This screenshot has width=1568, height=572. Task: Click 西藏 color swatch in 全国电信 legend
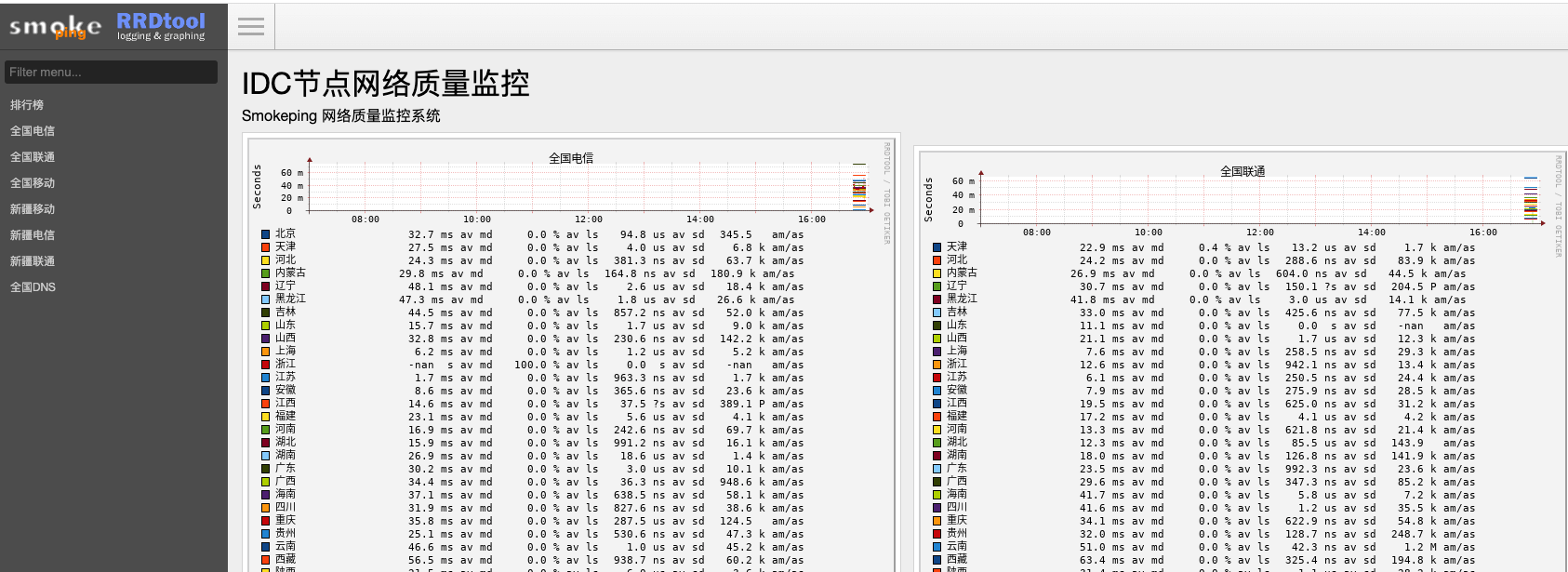(266, 560)
